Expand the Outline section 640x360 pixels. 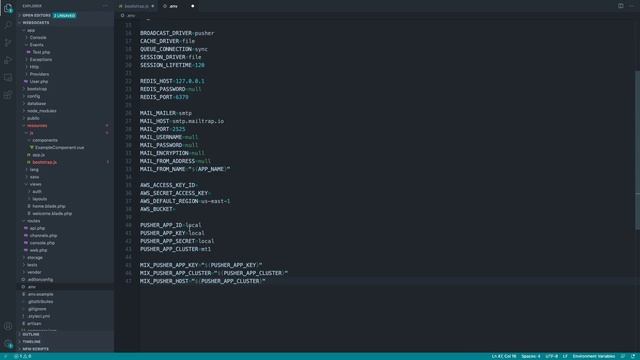point(64,334)
